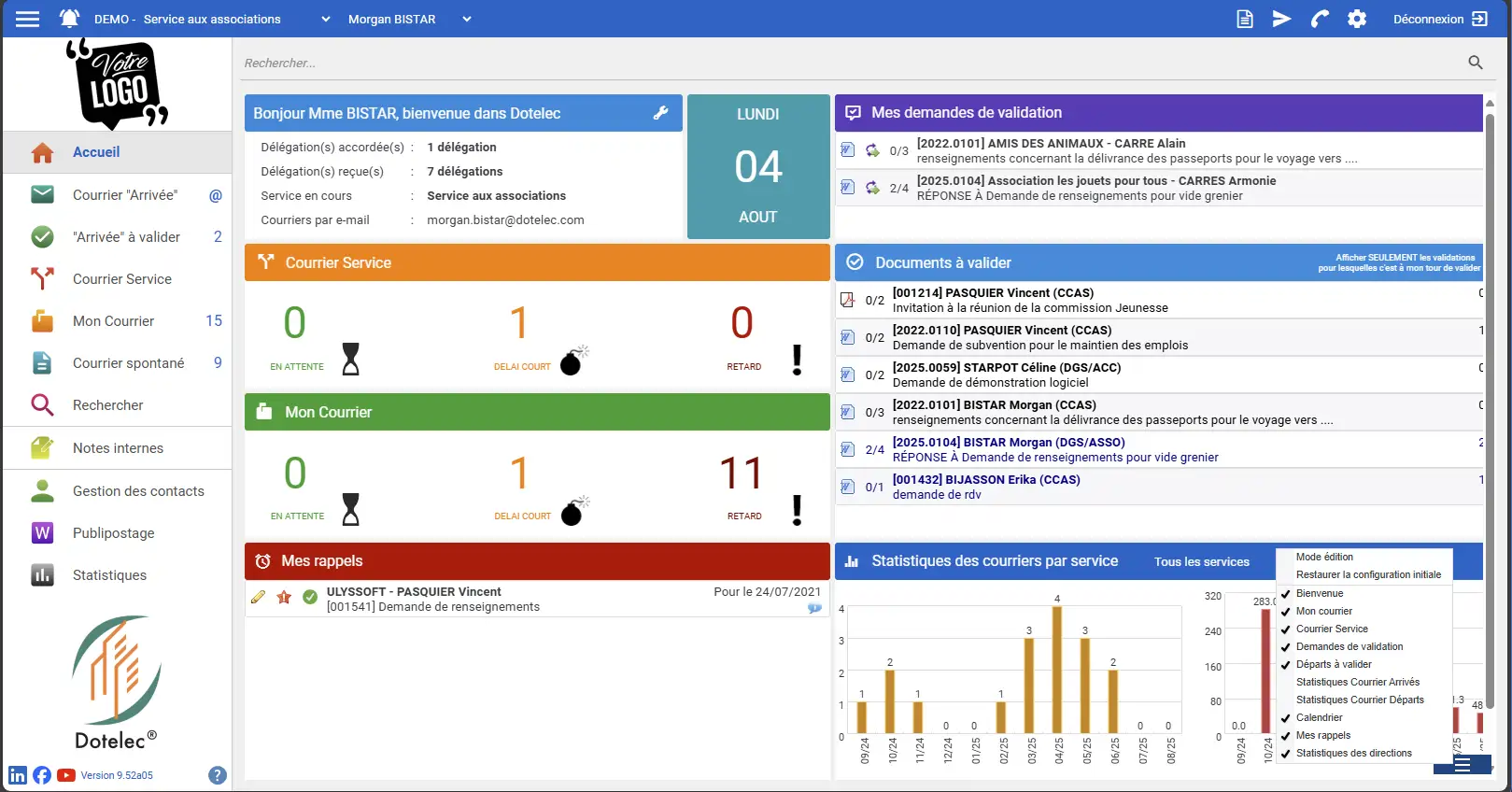Open the Dotelec YouTube icon

[x=66, y=775]
